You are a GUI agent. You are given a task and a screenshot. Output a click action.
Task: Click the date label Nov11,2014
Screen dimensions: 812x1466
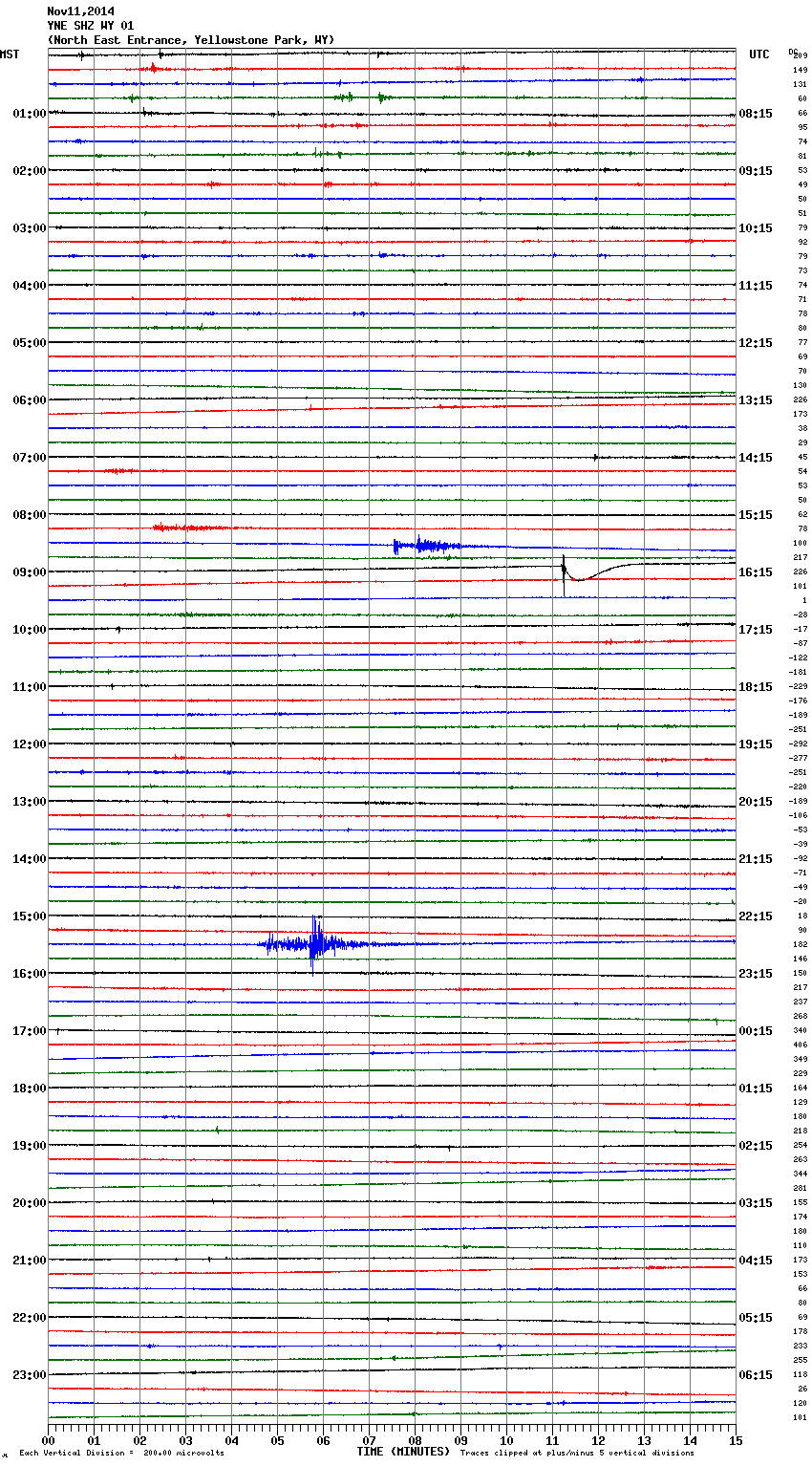click(80, 11)
